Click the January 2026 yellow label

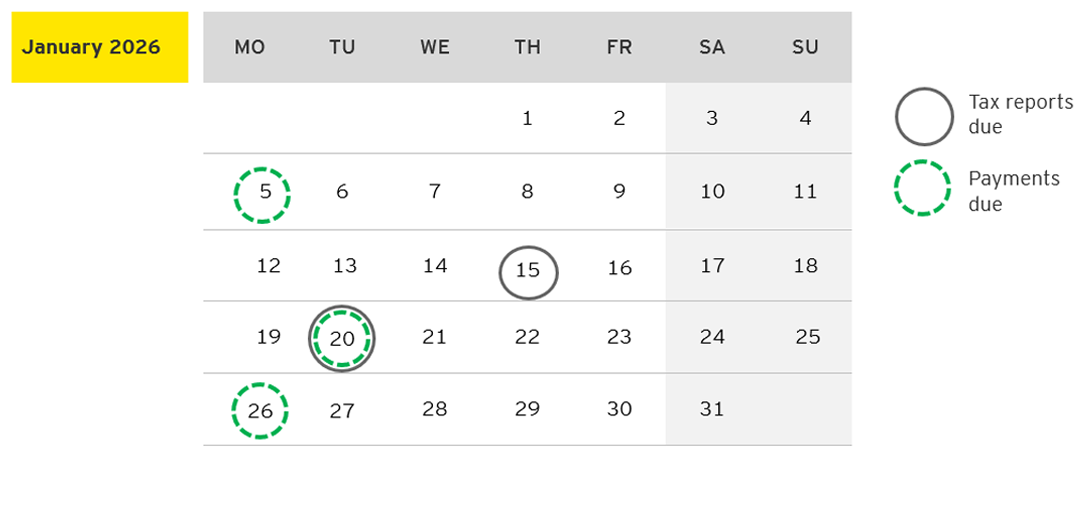coord(99,47)
